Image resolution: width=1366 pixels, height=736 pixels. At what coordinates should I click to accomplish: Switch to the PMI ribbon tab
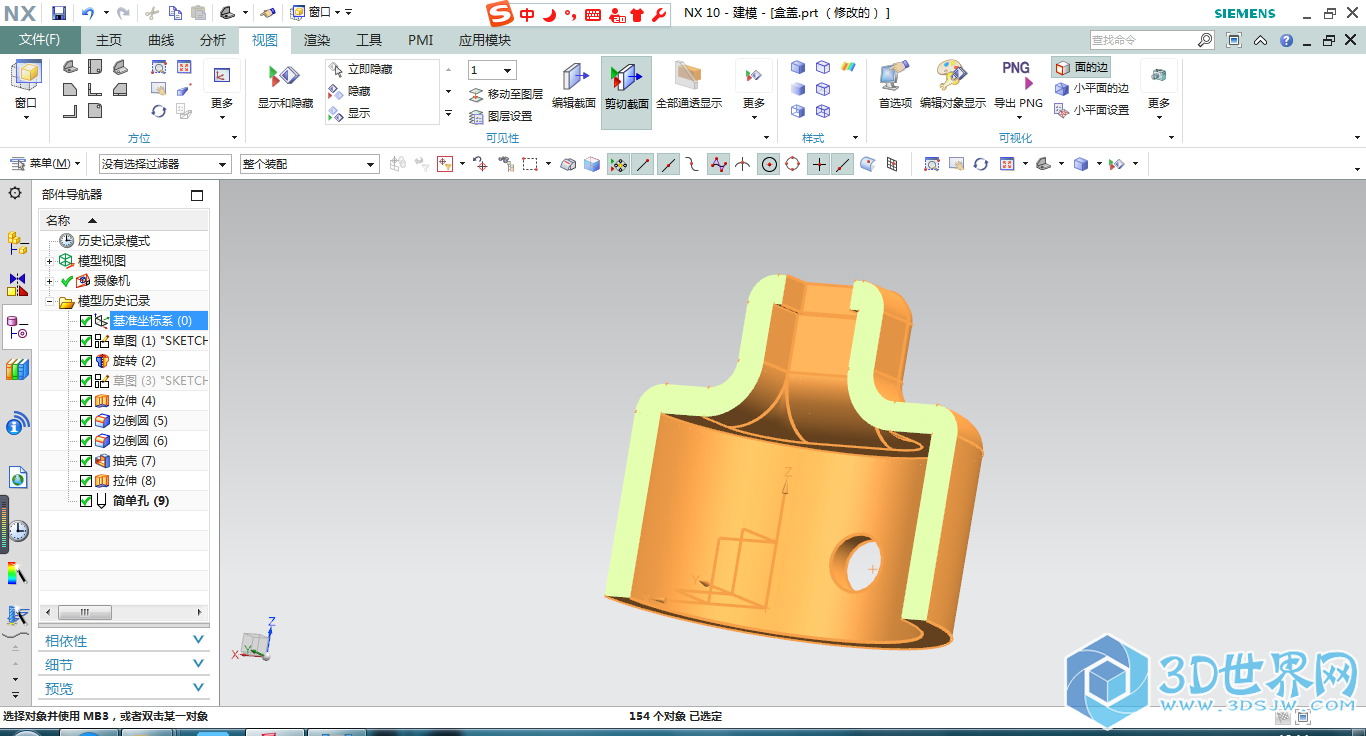pos(420,40)
